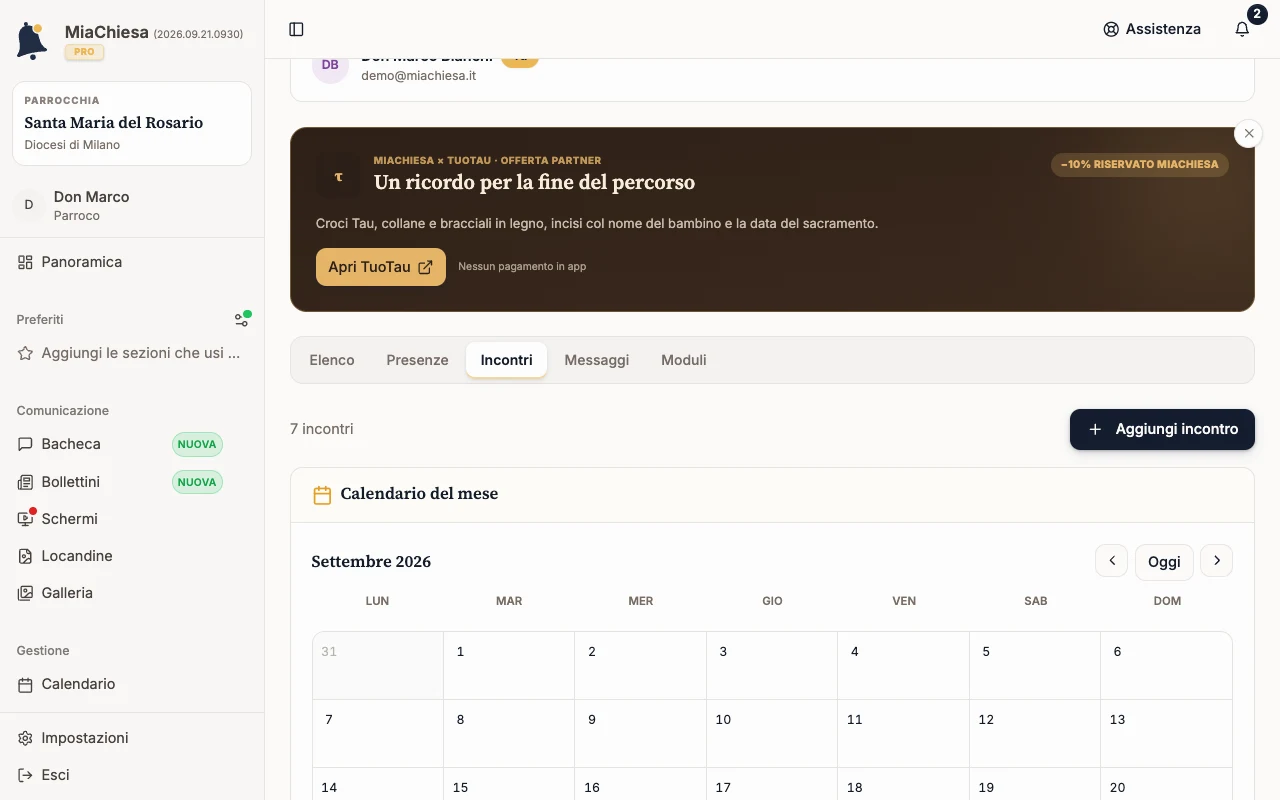Click the MiaChiesa bell logo
The width and height of the screenshot is (1280, 800).
[x=32, y=40]
